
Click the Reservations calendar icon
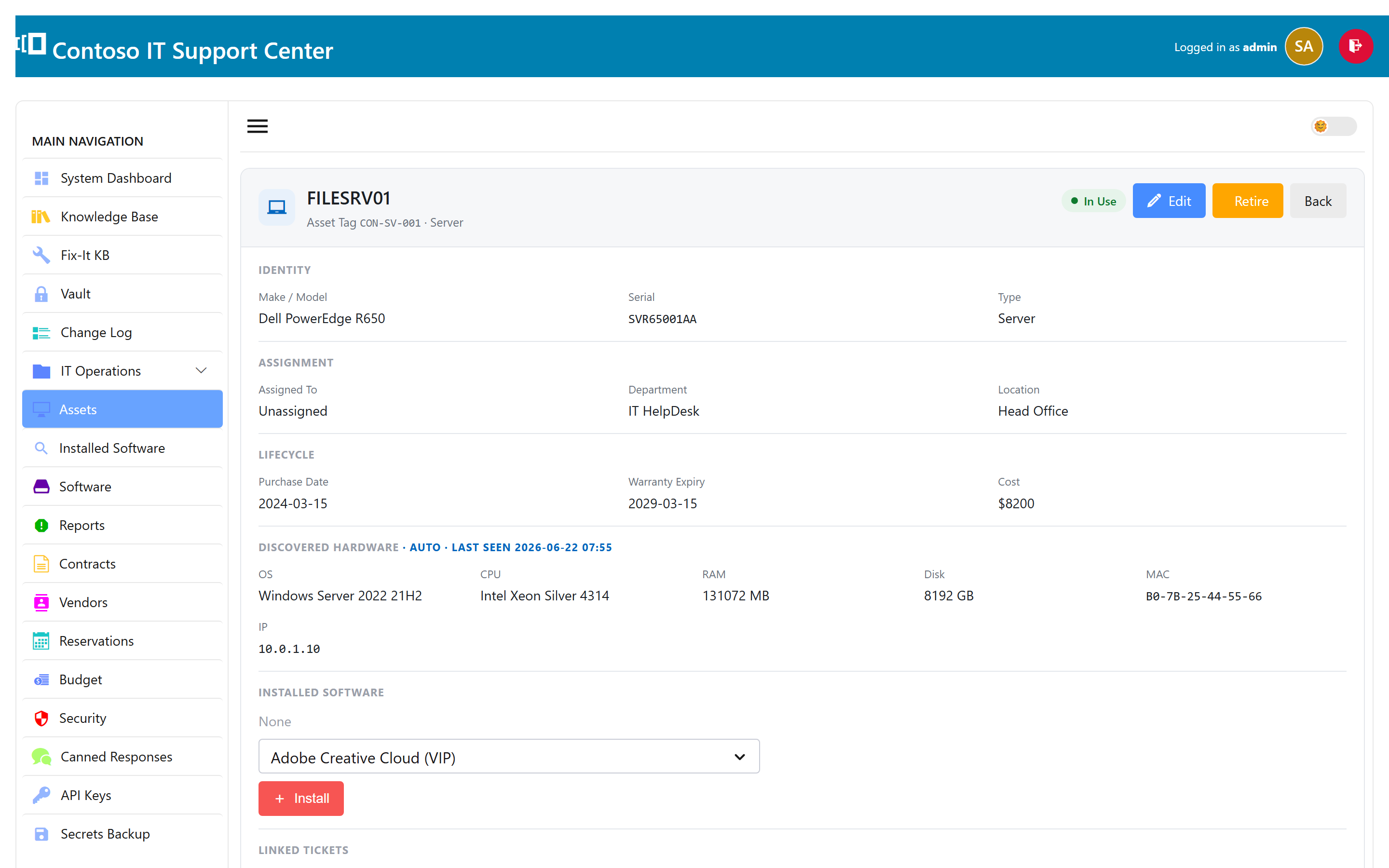tap(41, 641)
